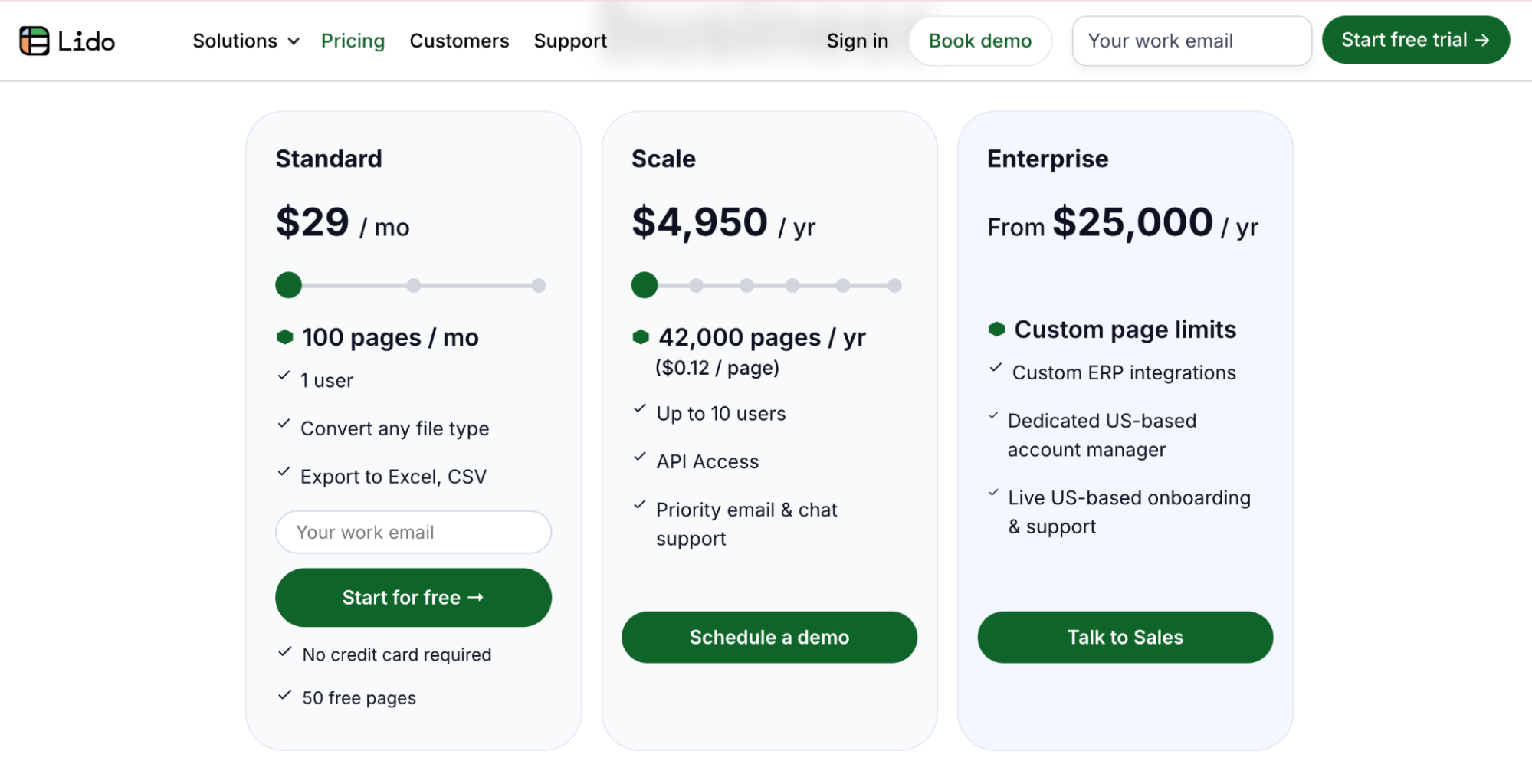Focus the Standard plan work email field
Viewport: 1532px width, 784px height.
(413, 532)
